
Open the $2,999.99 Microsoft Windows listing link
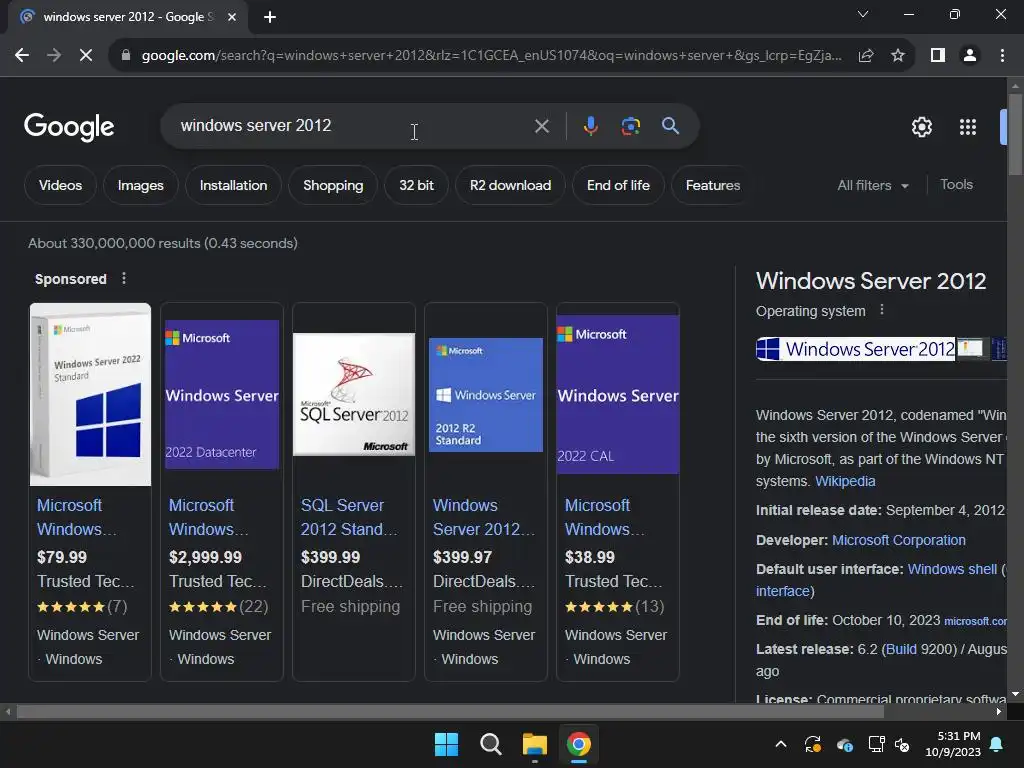click(209, 517)
